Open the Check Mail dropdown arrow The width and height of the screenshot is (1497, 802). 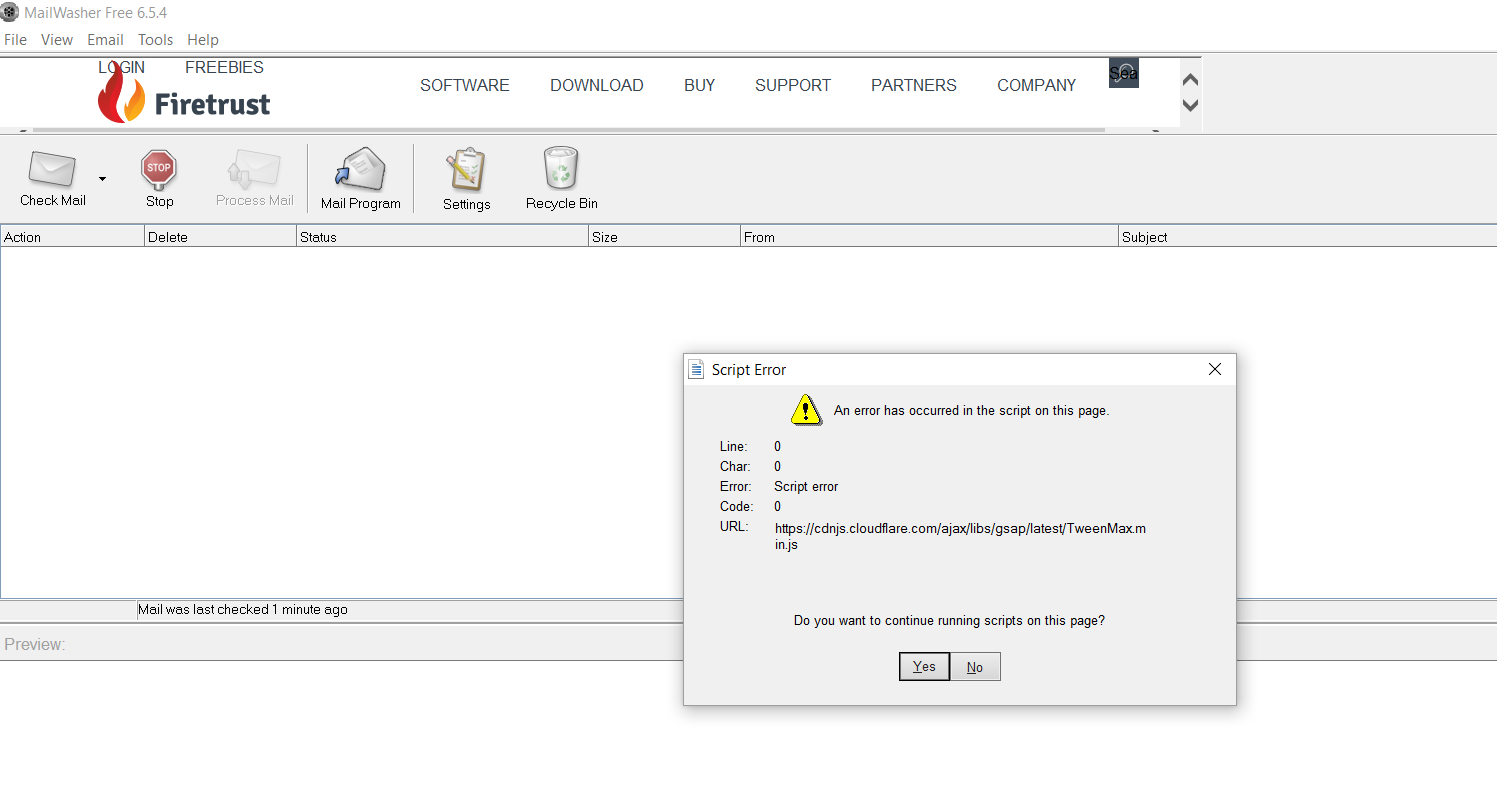pyautogui.click(x=102, y=179)
